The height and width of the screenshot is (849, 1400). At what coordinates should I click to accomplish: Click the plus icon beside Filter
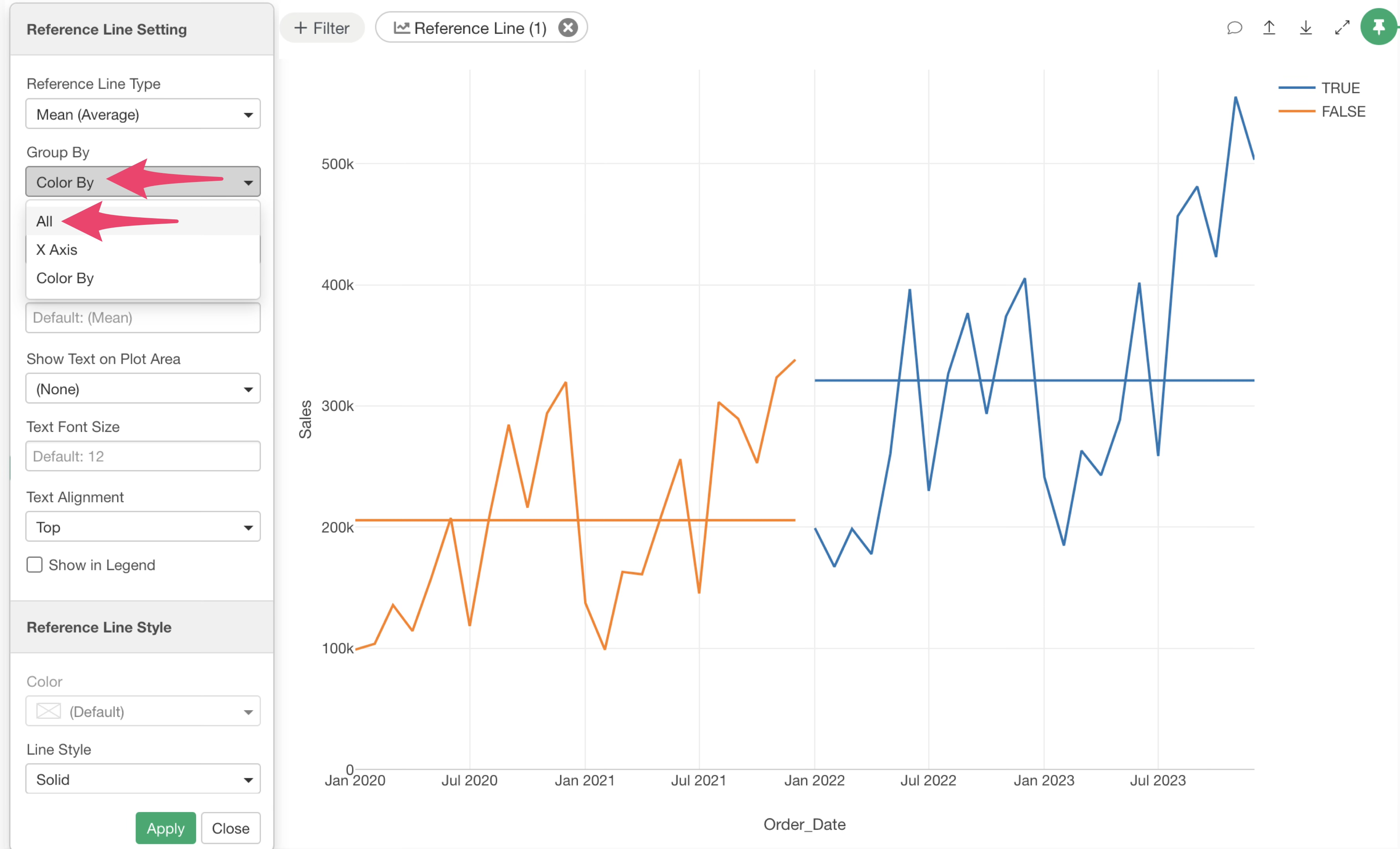tap(301, 28)
